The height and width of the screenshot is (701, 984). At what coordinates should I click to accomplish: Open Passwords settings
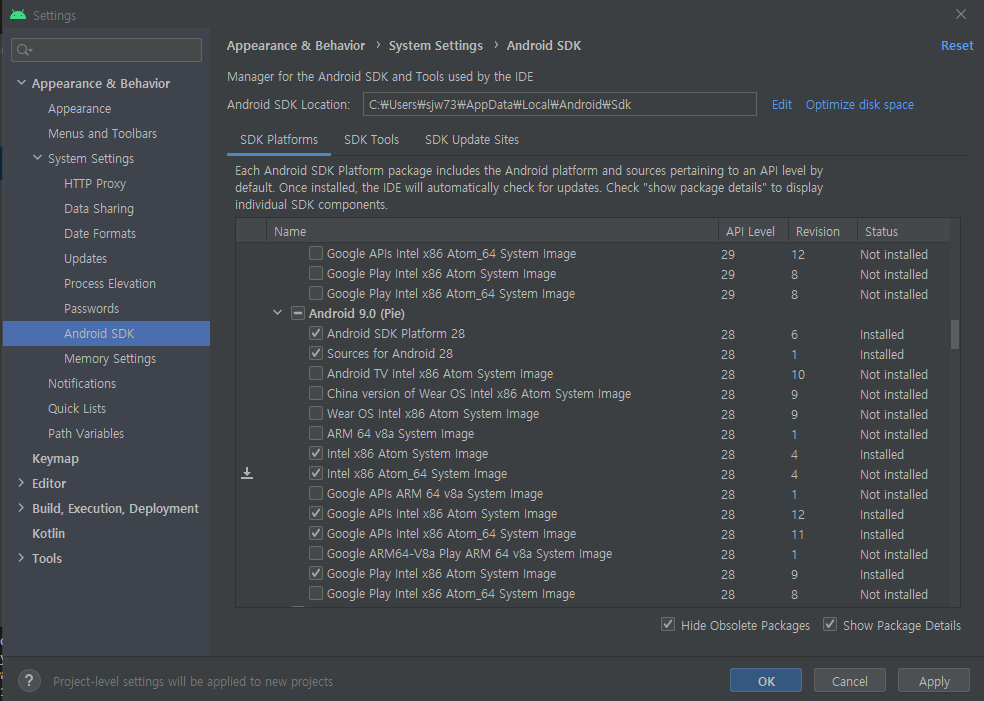tap(91, 309)
